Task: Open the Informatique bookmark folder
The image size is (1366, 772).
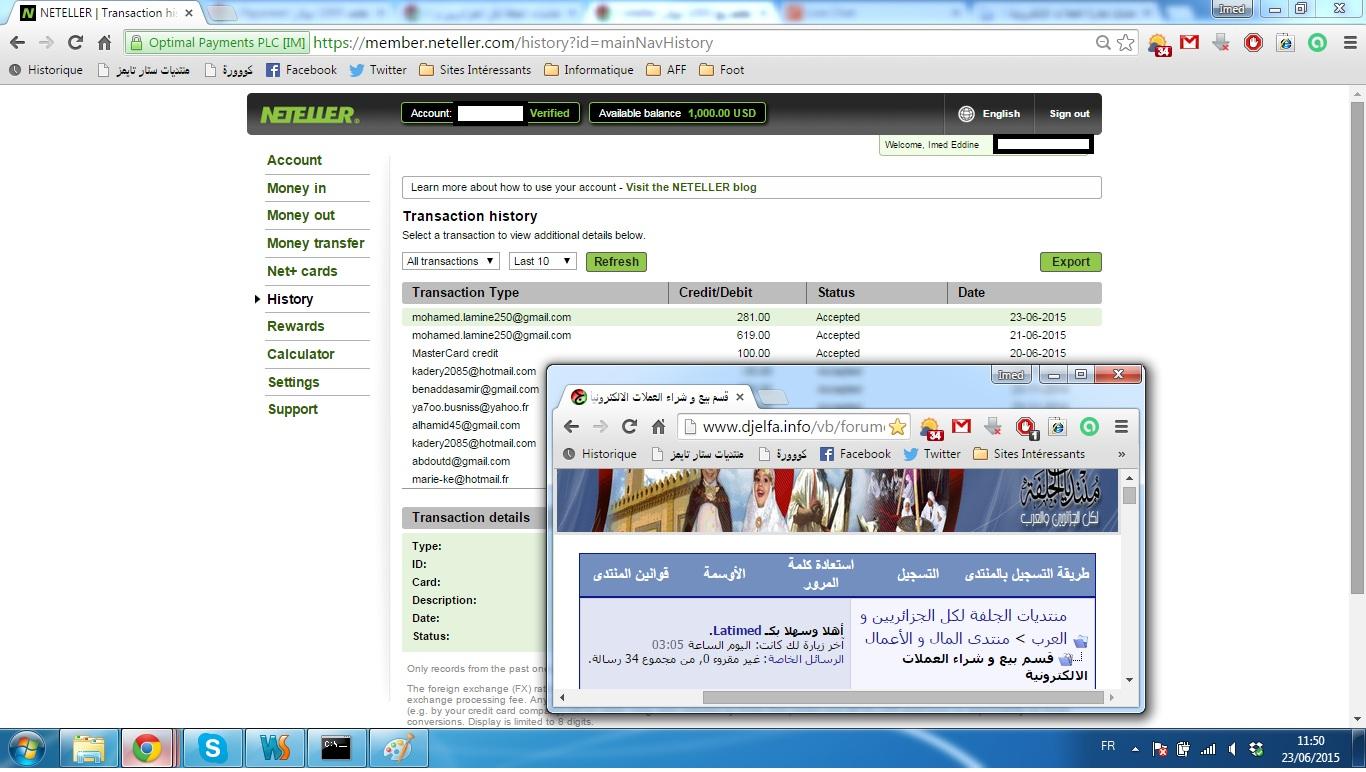Action: (589, 70)
